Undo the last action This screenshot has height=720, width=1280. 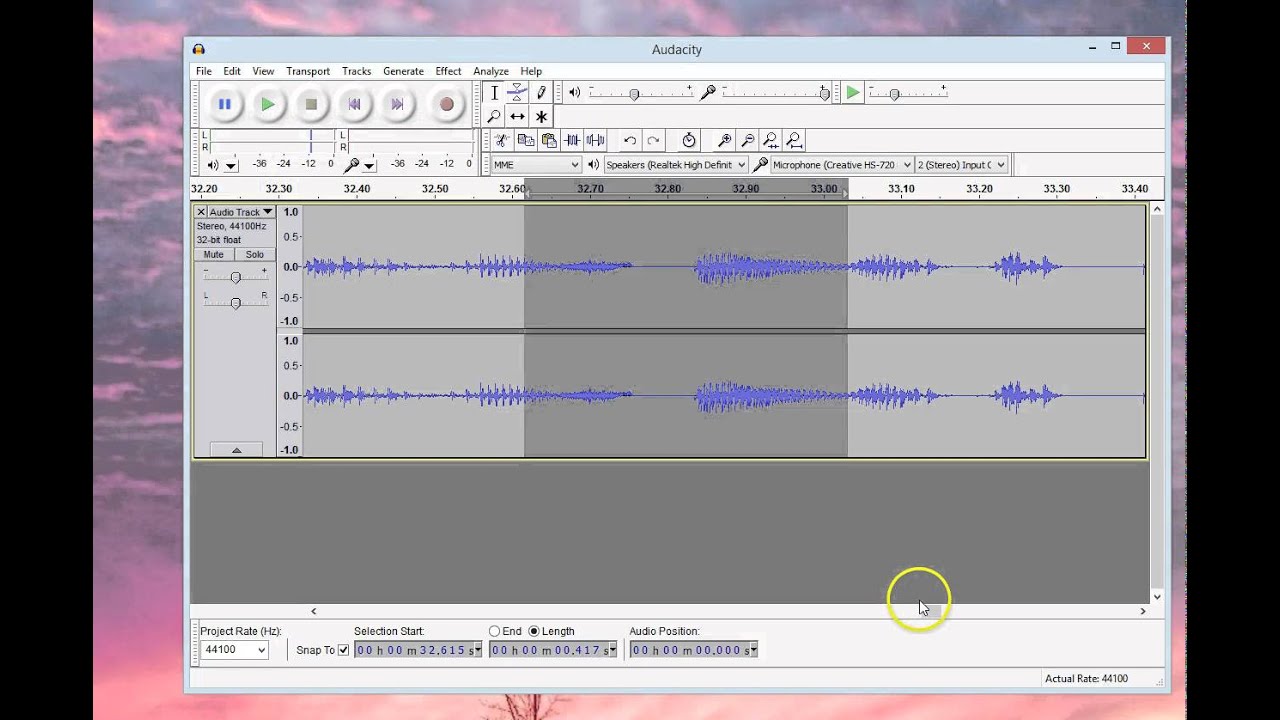[x=629, y=140]
